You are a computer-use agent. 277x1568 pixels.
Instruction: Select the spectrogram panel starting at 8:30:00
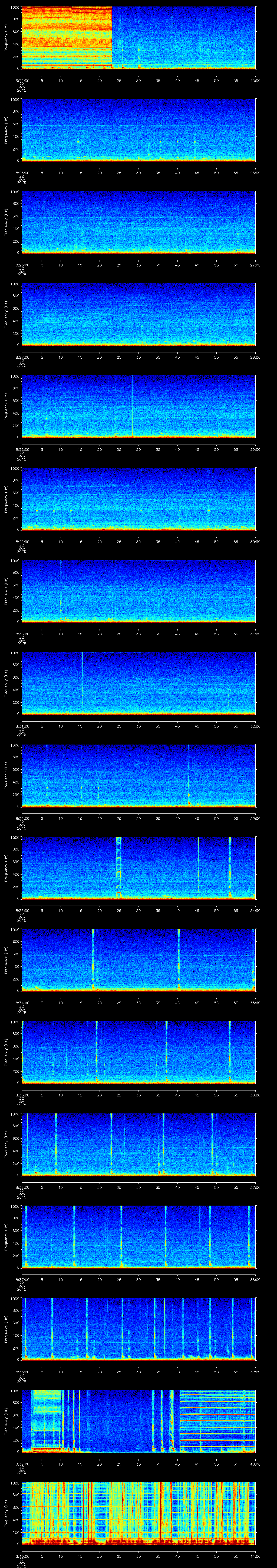coord(138,591)
